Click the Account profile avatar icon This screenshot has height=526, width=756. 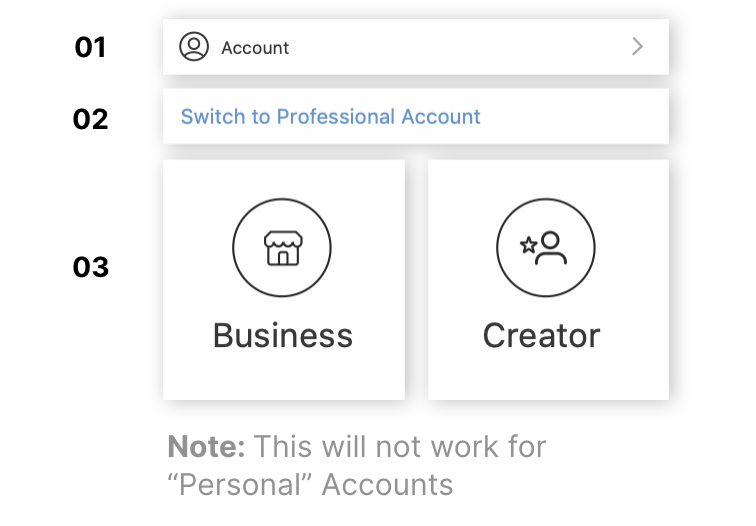pos(194,47)
